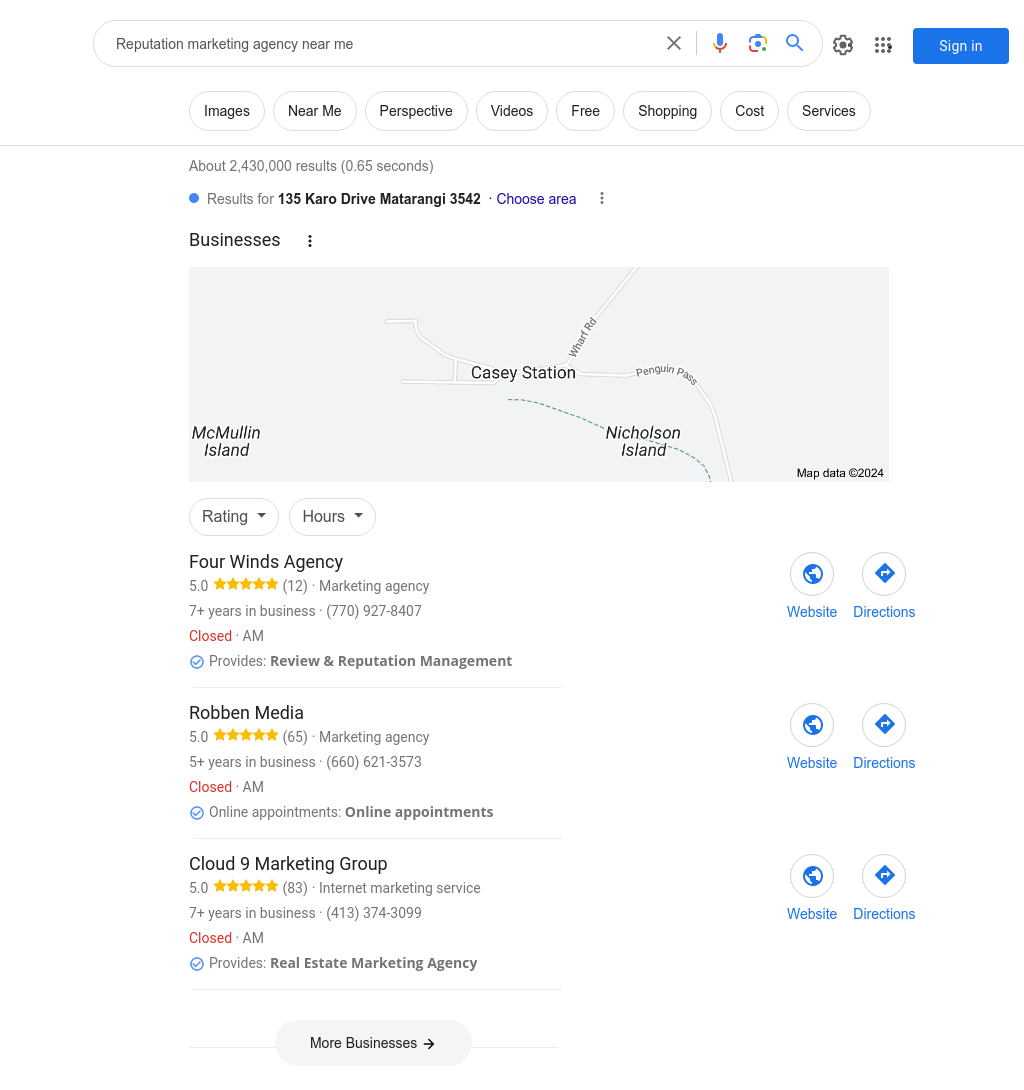
Task: Click the Choose area link
Action: click(536, 199)
